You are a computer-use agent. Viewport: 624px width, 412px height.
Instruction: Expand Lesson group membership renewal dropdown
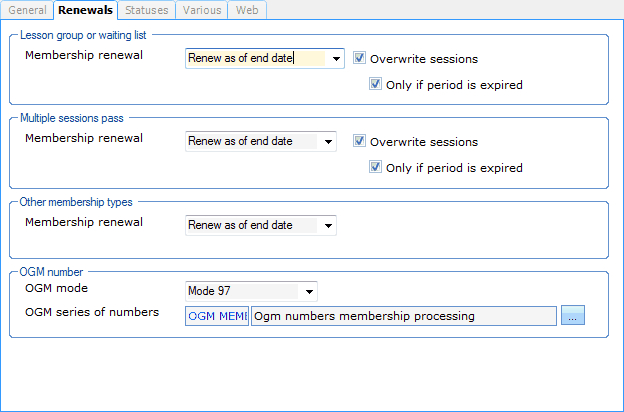(336, 59)
